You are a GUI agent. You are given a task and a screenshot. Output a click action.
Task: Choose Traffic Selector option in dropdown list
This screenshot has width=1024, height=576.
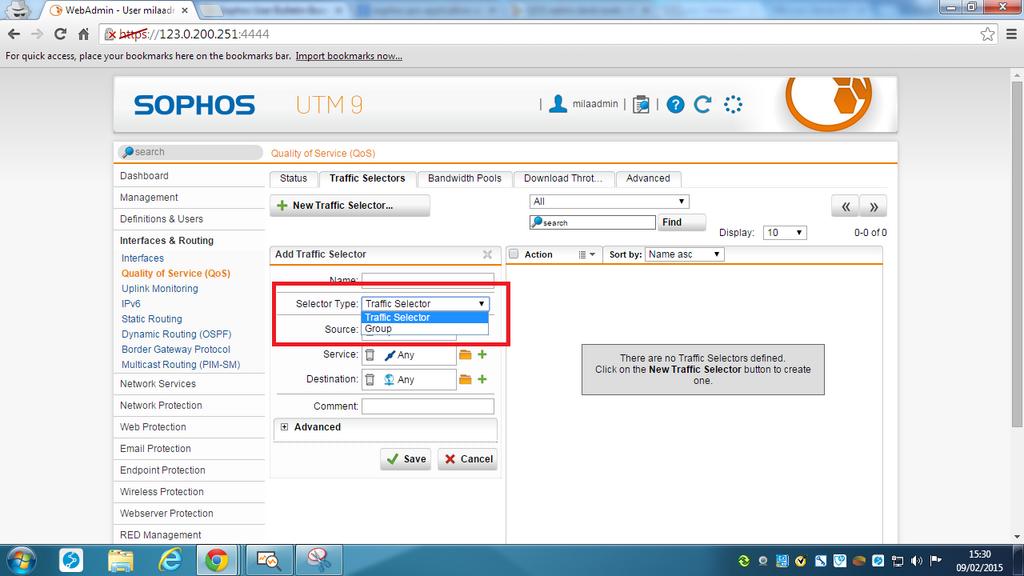pyautogui.click(x=424, y=317)
